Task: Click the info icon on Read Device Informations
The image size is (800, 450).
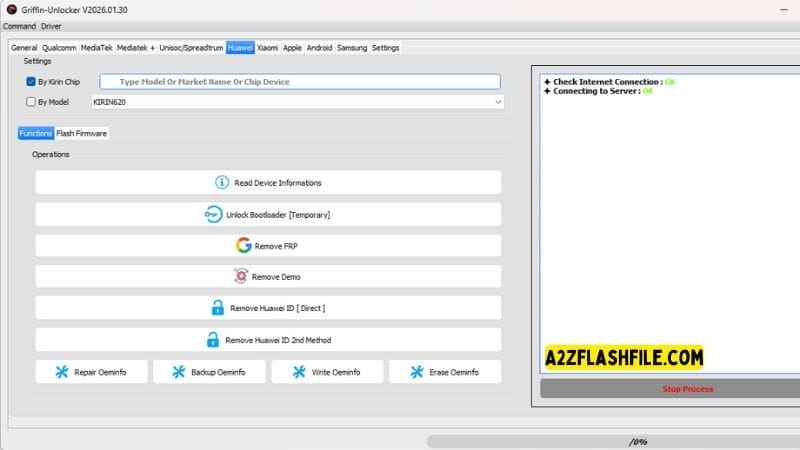Action: click(222, 182)
